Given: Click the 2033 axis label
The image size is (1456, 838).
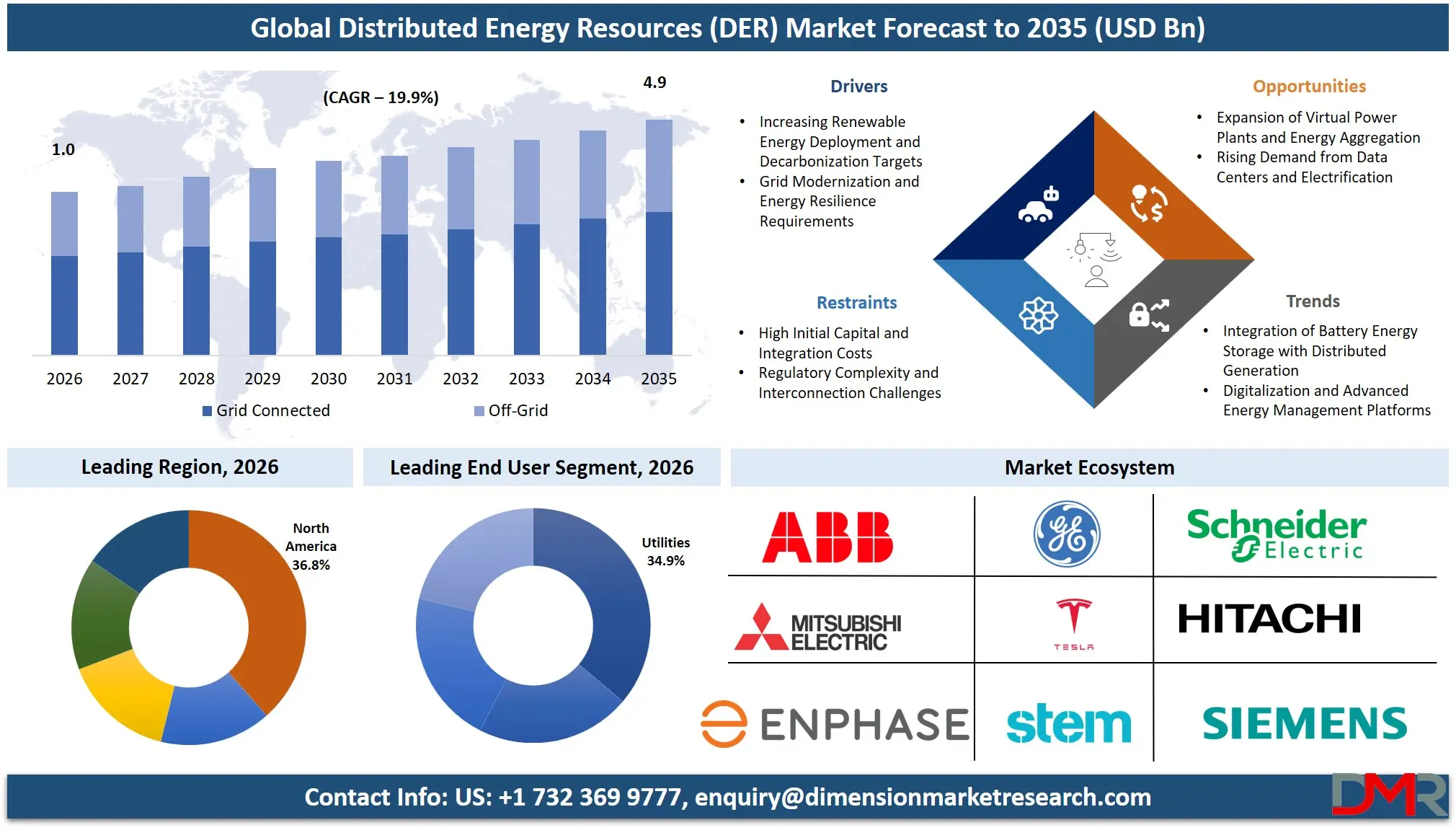Looking at the screenshot, I should click(x=527, y=379).
